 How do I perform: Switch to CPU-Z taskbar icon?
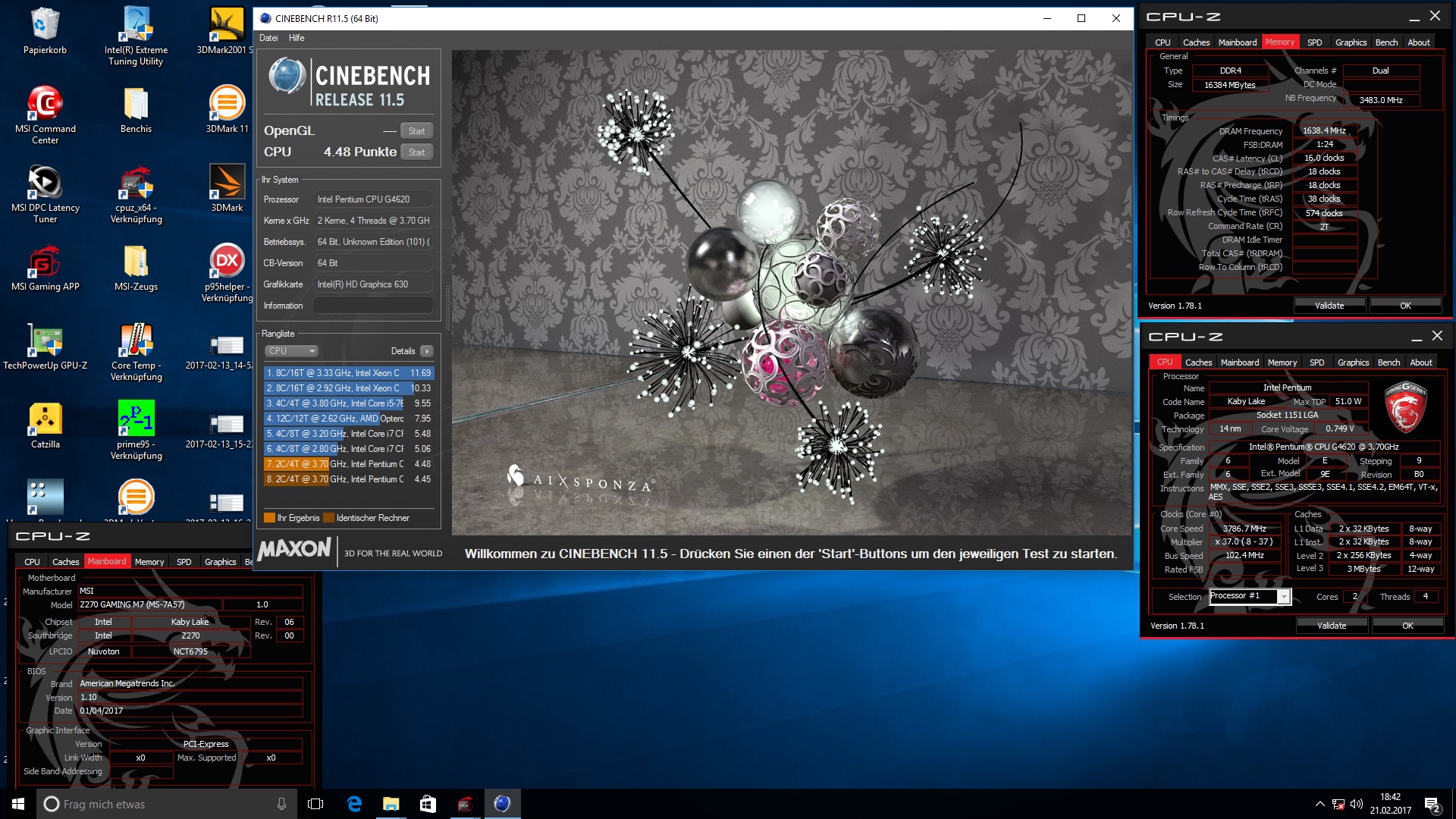[465, 804]
